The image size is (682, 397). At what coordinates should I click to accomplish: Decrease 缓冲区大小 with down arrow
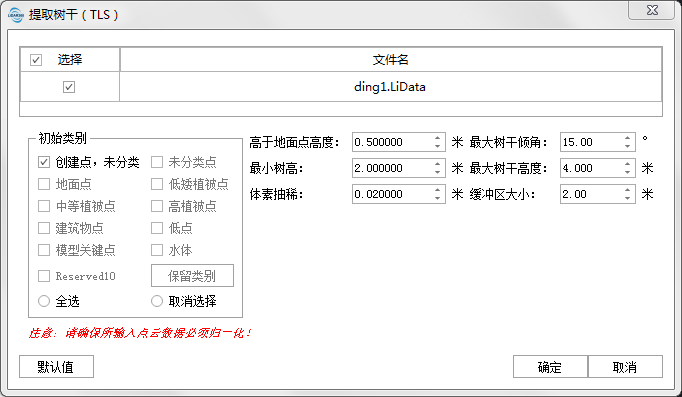pos(627,198)
